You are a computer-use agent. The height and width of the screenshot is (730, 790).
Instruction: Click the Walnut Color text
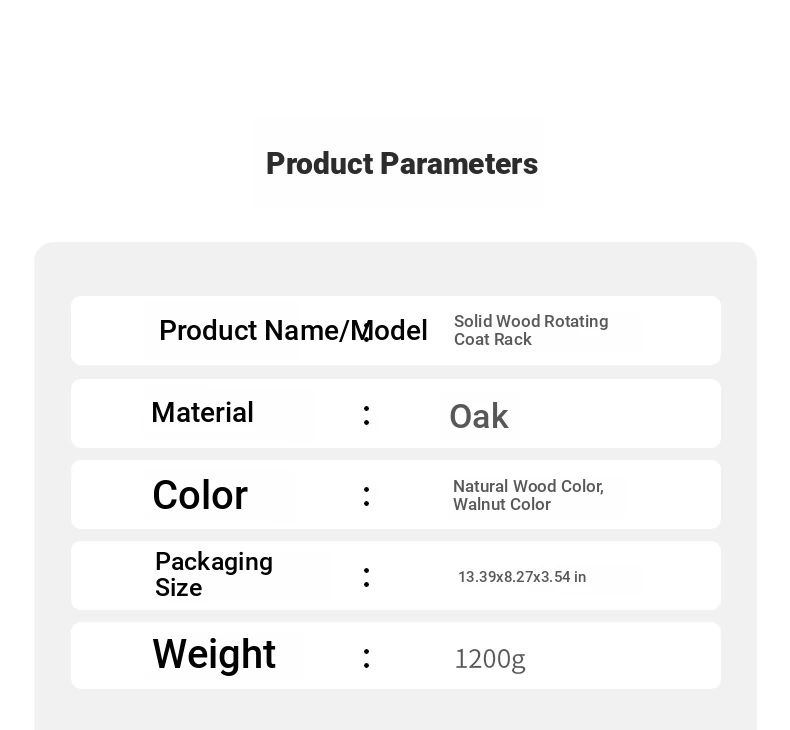pyautogui.click(x=502, y=504)
